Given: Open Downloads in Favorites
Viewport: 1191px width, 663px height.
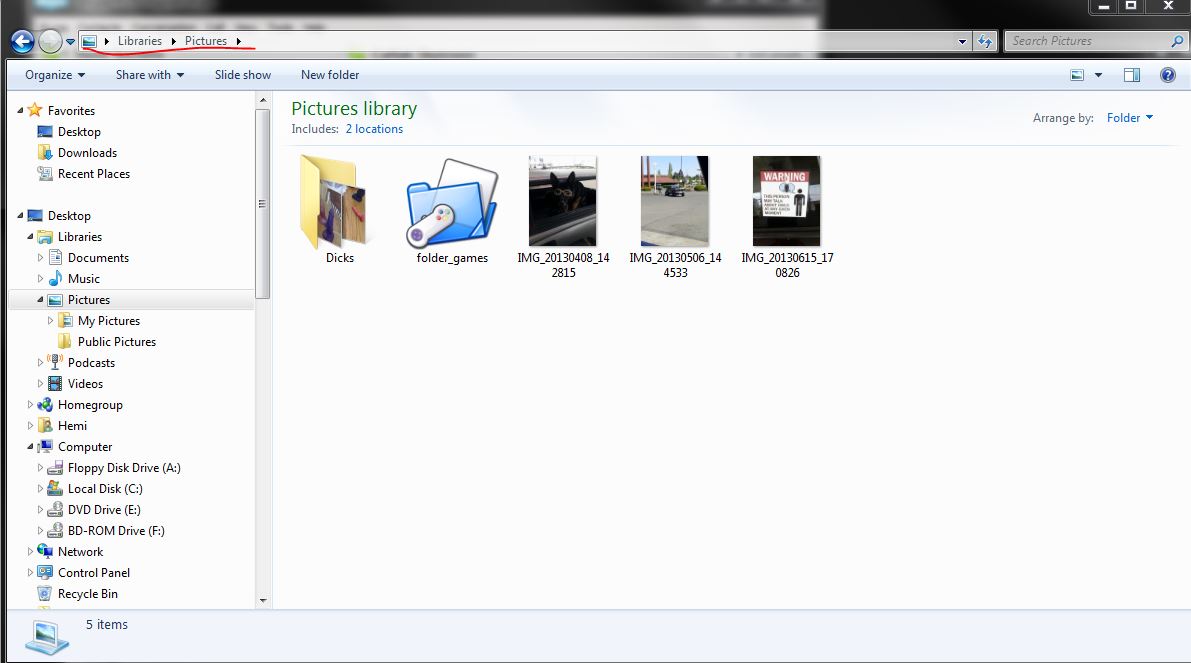Looking at the screenshot, I should pos(87,153).
